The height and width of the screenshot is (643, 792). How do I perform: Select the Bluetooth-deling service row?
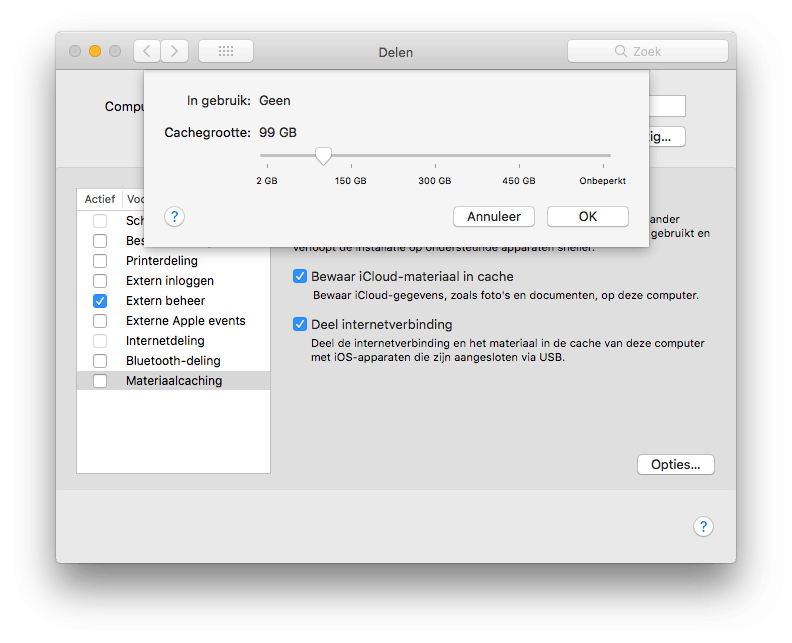point(173,361)
